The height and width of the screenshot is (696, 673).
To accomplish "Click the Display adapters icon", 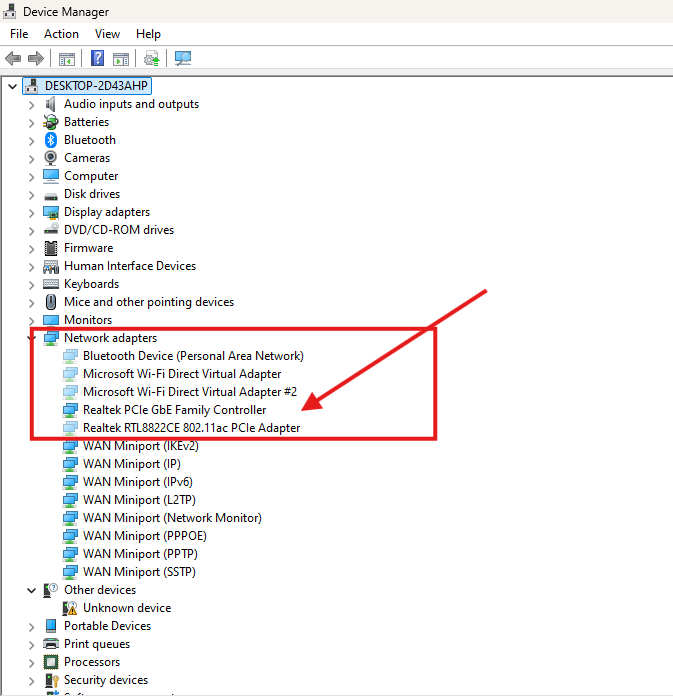I will tap(51, 212).
